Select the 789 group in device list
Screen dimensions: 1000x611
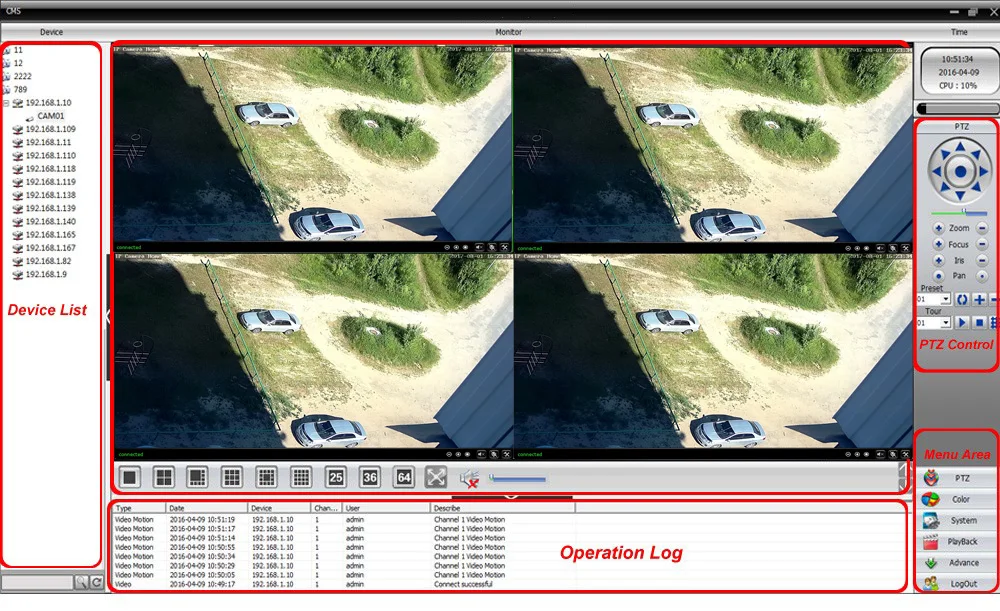(x=20, y=89)
